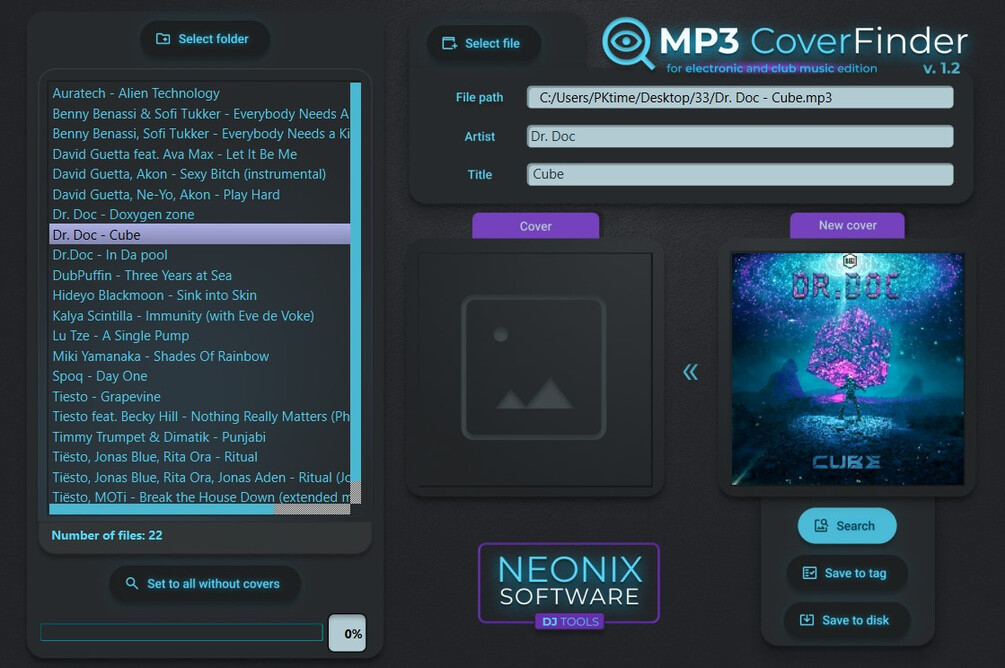This screenshot has height=668, width=1005.
Task: Select David Guetta feat. Ava Max track
Action: click(199, 154)
